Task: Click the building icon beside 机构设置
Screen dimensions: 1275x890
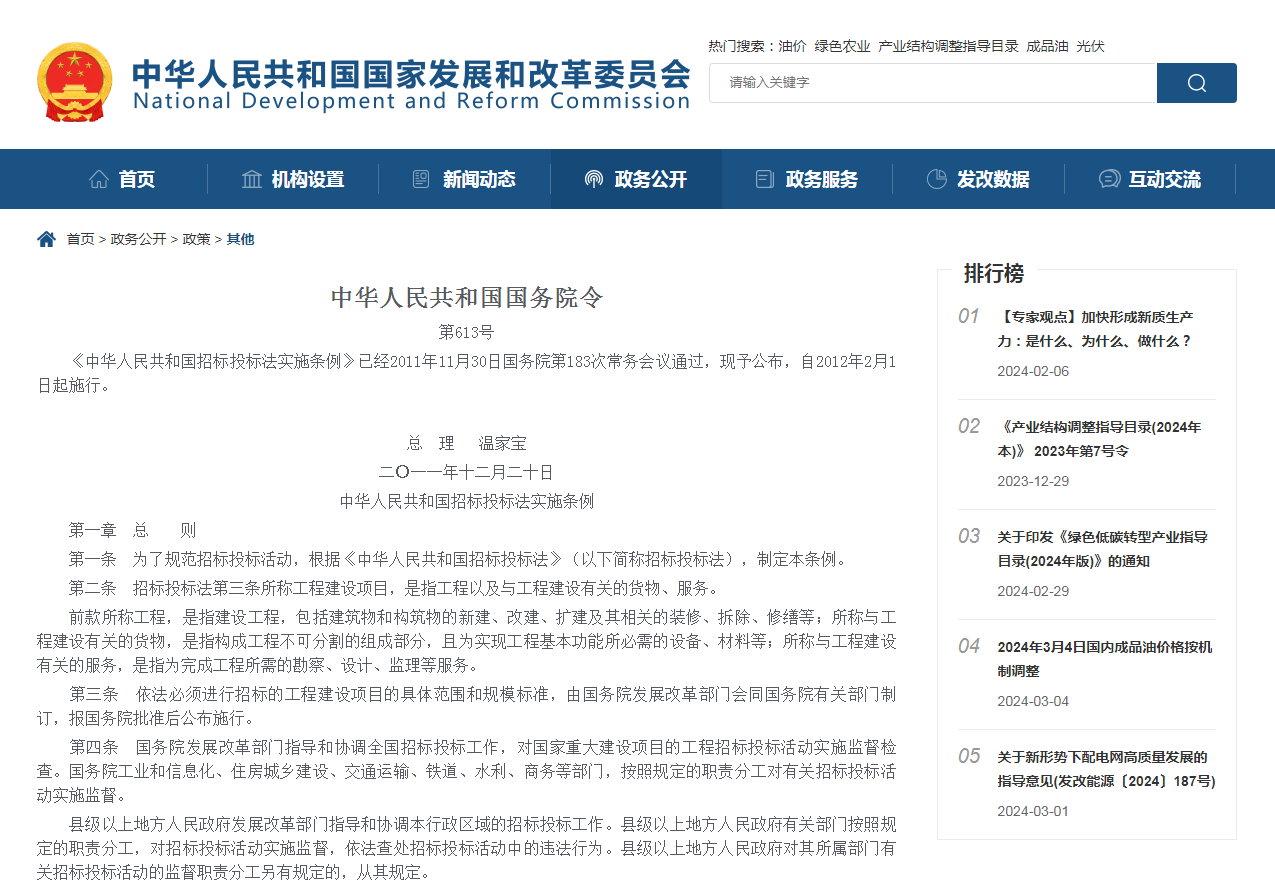Action: click(252, 179)
